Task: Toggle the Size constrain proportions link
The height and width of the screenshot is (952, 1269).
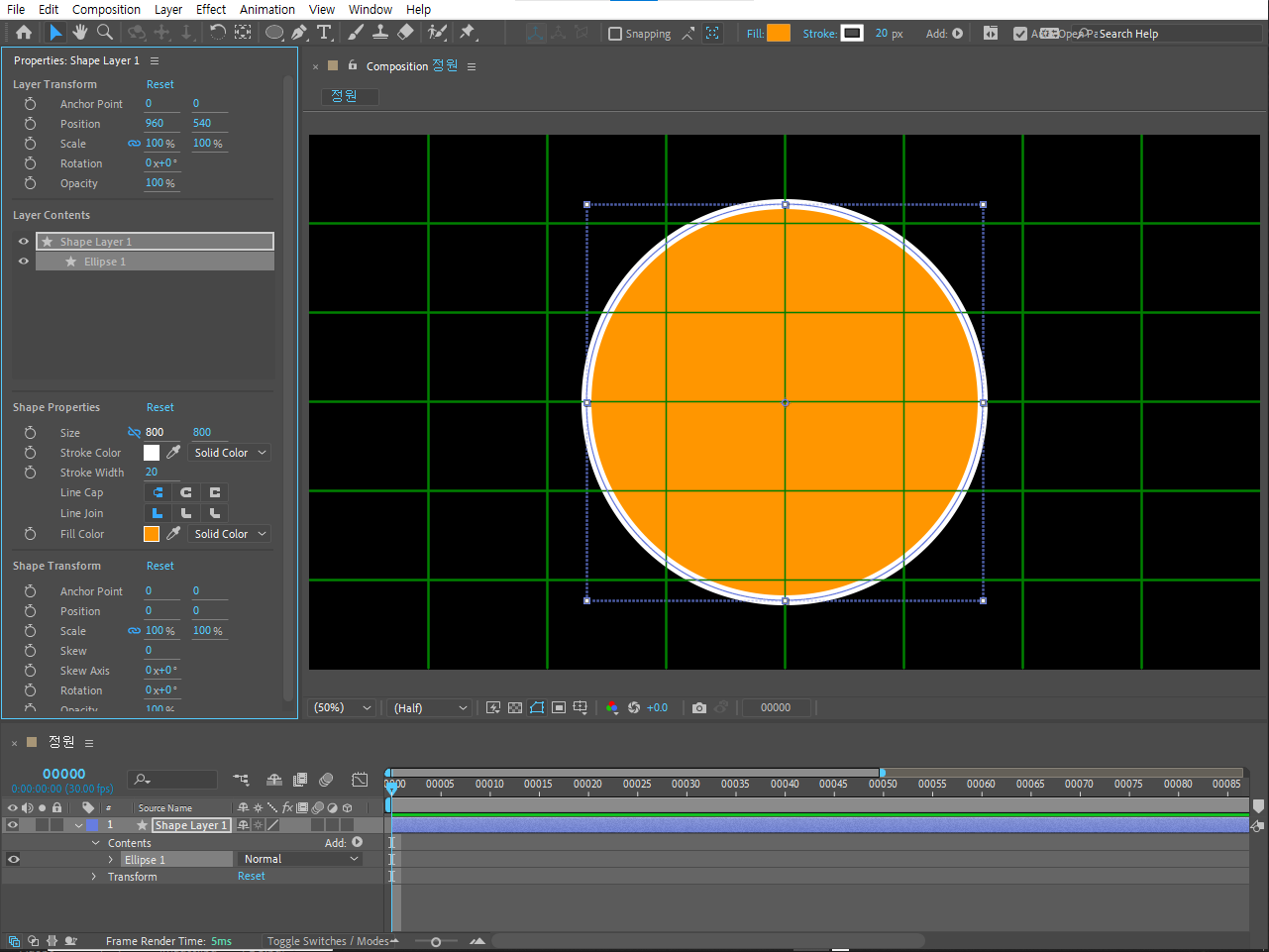Action: [134, 432]
